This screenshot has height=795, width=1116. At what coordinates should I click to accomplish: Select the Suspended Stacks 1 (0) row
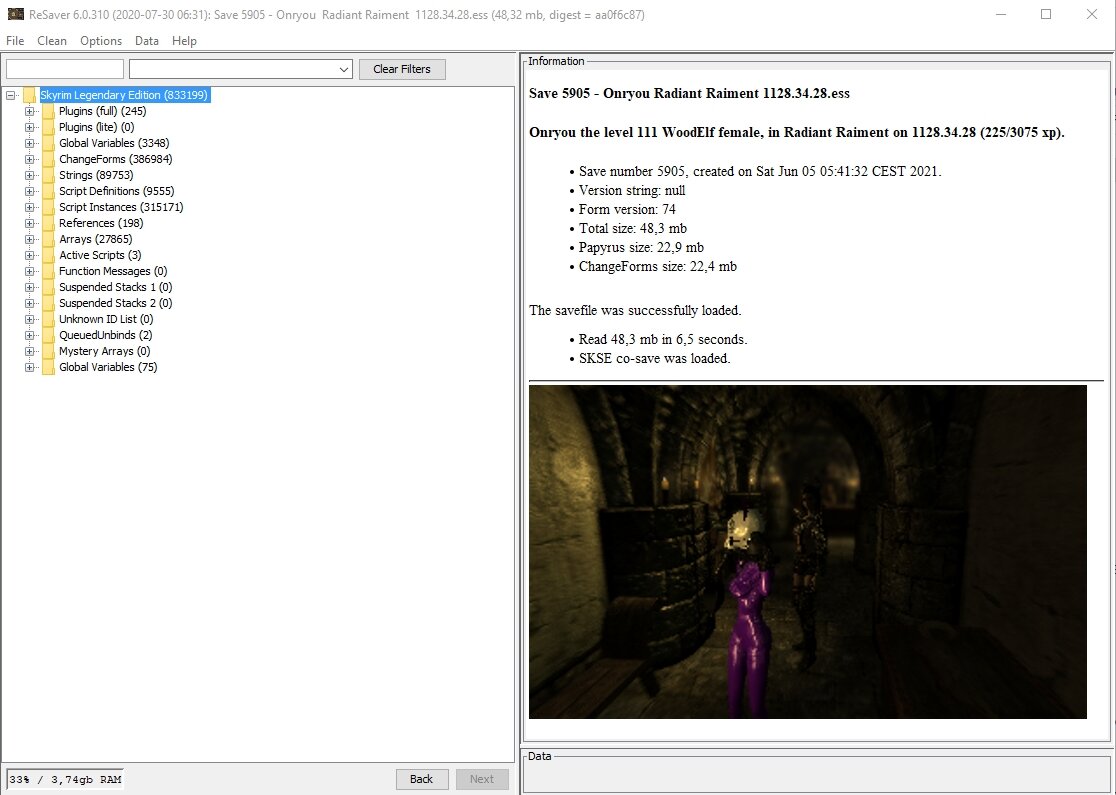pyautogui.click(x=115, y=287)
